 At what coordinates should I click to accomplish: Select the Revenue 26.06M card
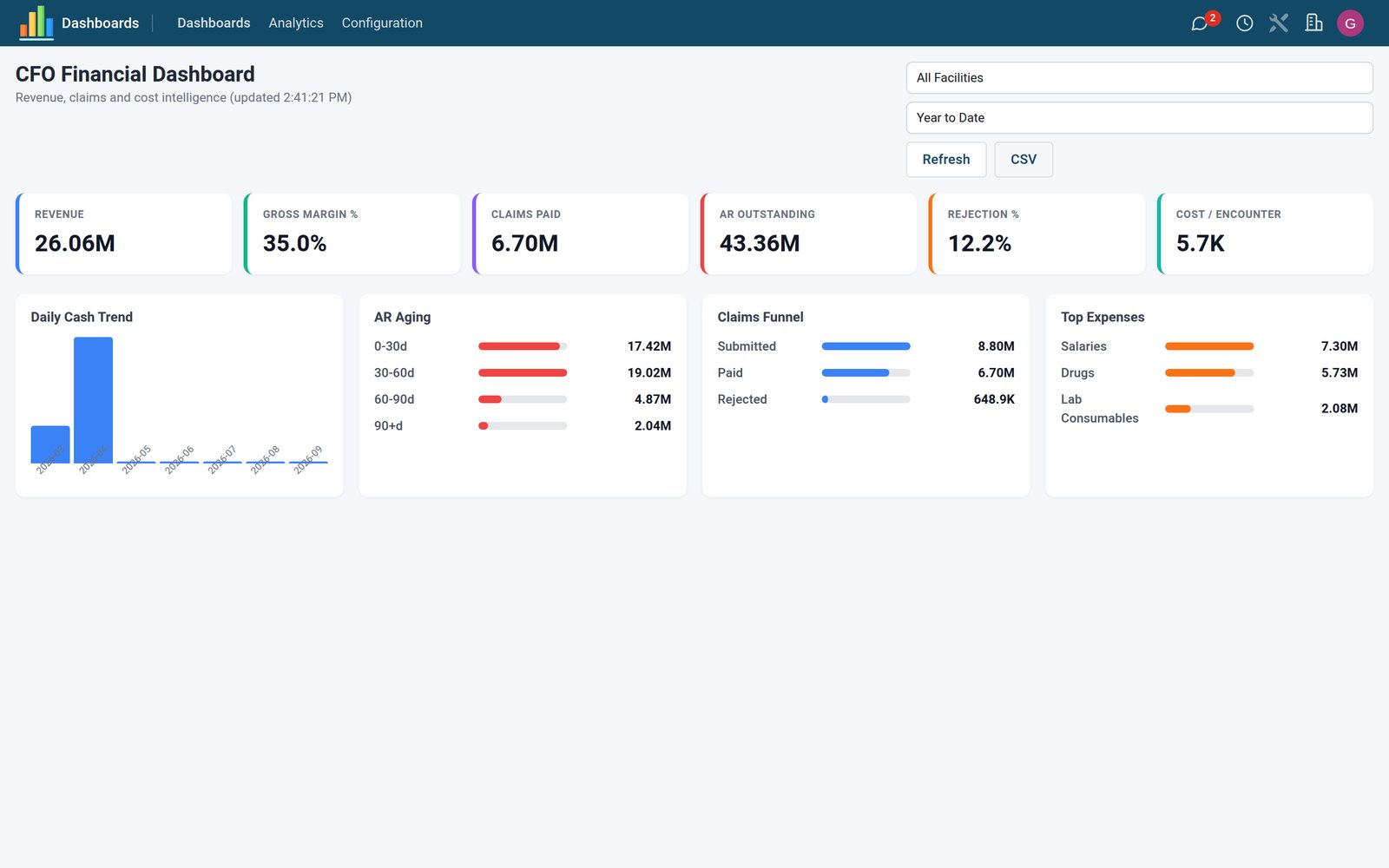[x=124, y=233]
